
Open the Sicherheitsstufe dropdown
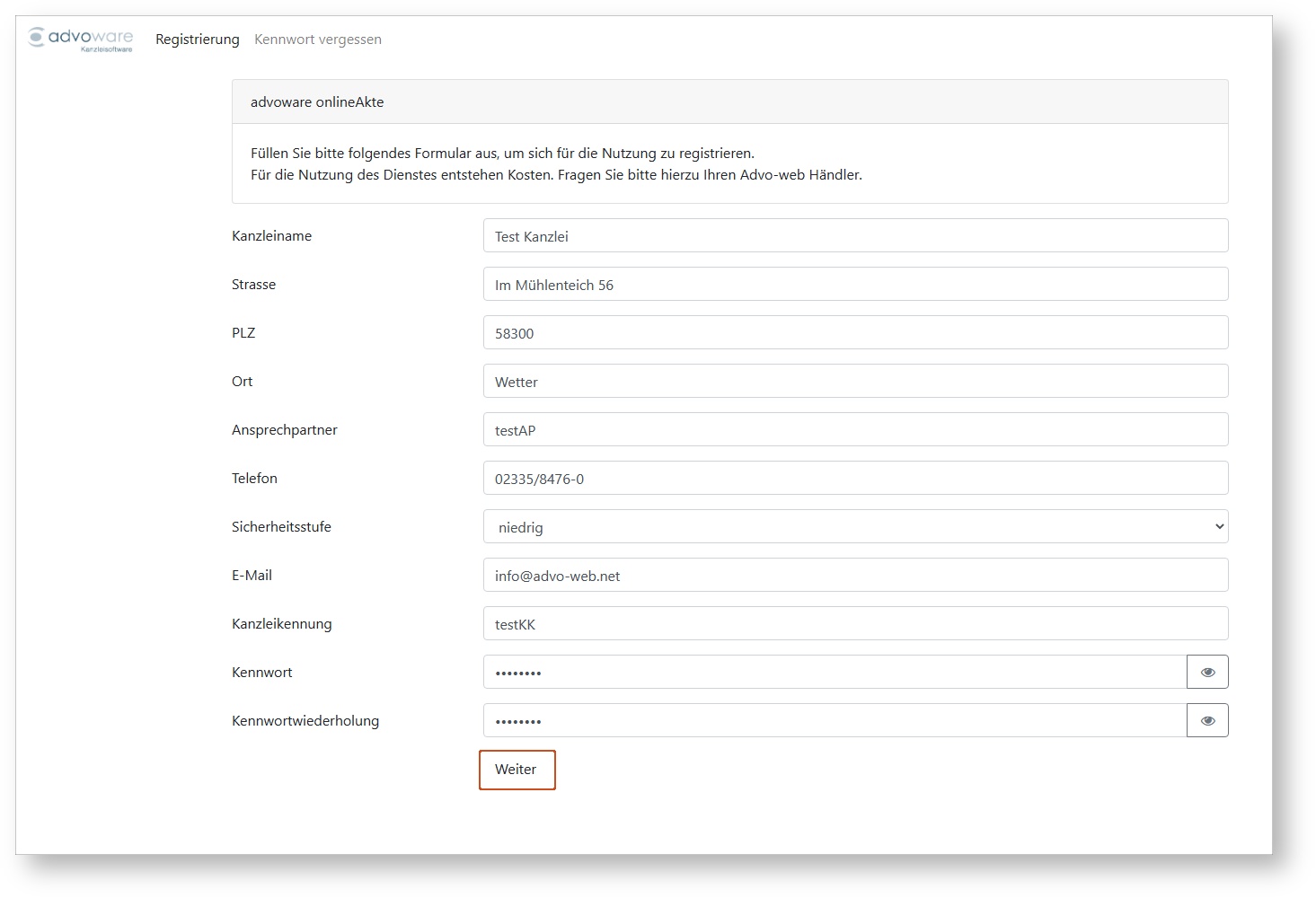click(x=854, y=527)
